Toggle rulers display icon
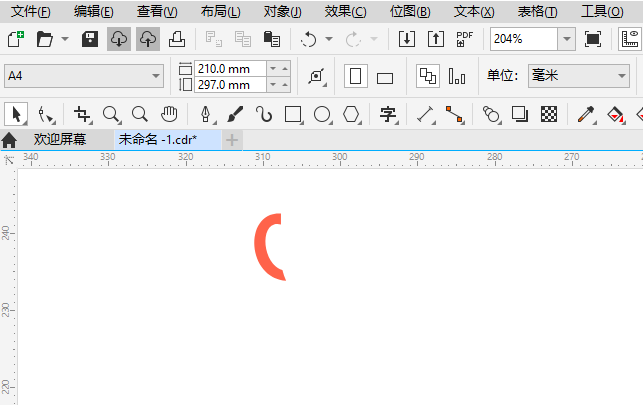 630,39
